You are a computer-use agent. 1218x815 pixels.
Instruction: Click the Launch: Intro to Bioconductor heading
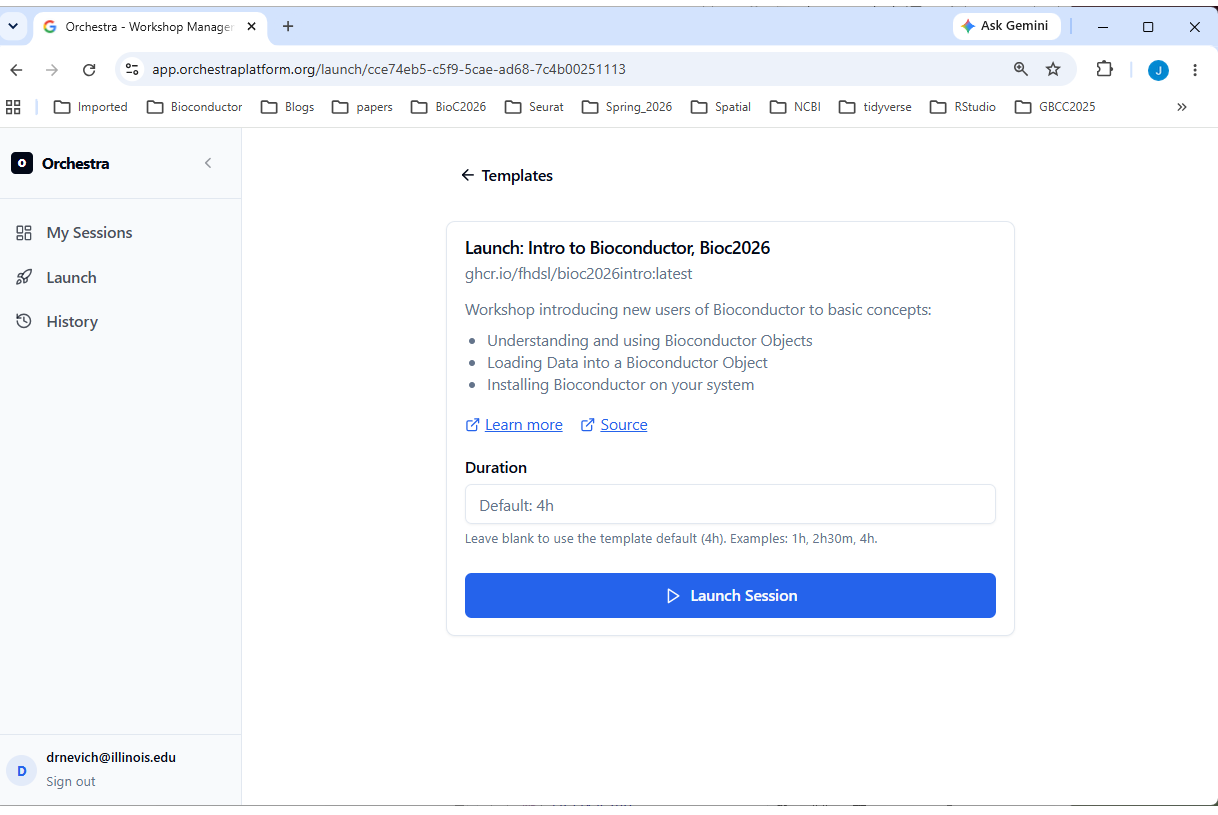pos(618,248)
